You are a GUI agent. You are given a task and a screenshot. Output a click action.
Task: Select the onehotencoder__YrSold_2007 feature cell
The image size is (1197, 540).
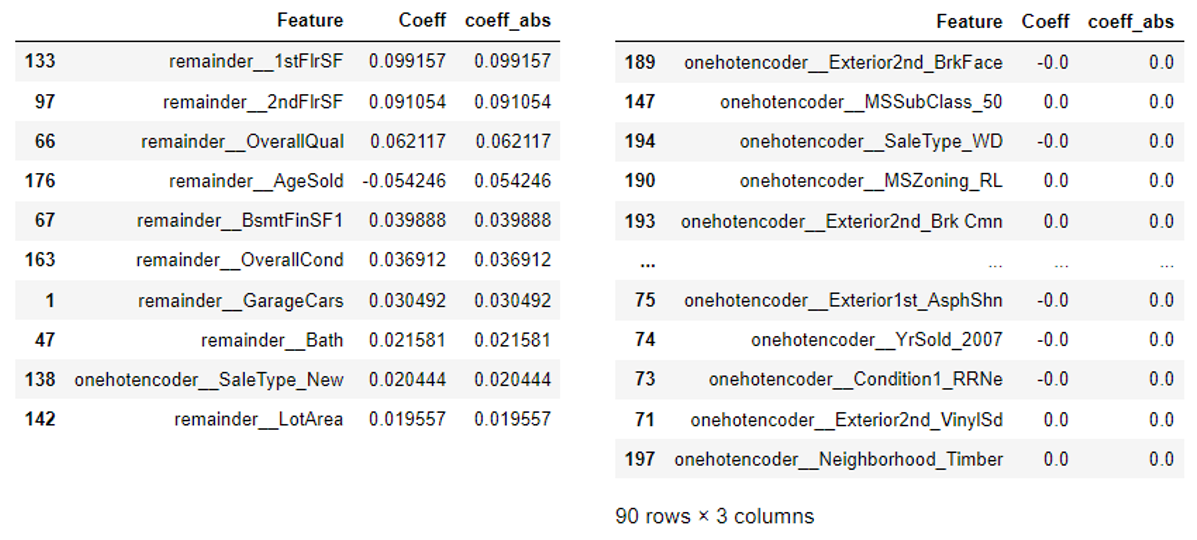tap(877, 340)
